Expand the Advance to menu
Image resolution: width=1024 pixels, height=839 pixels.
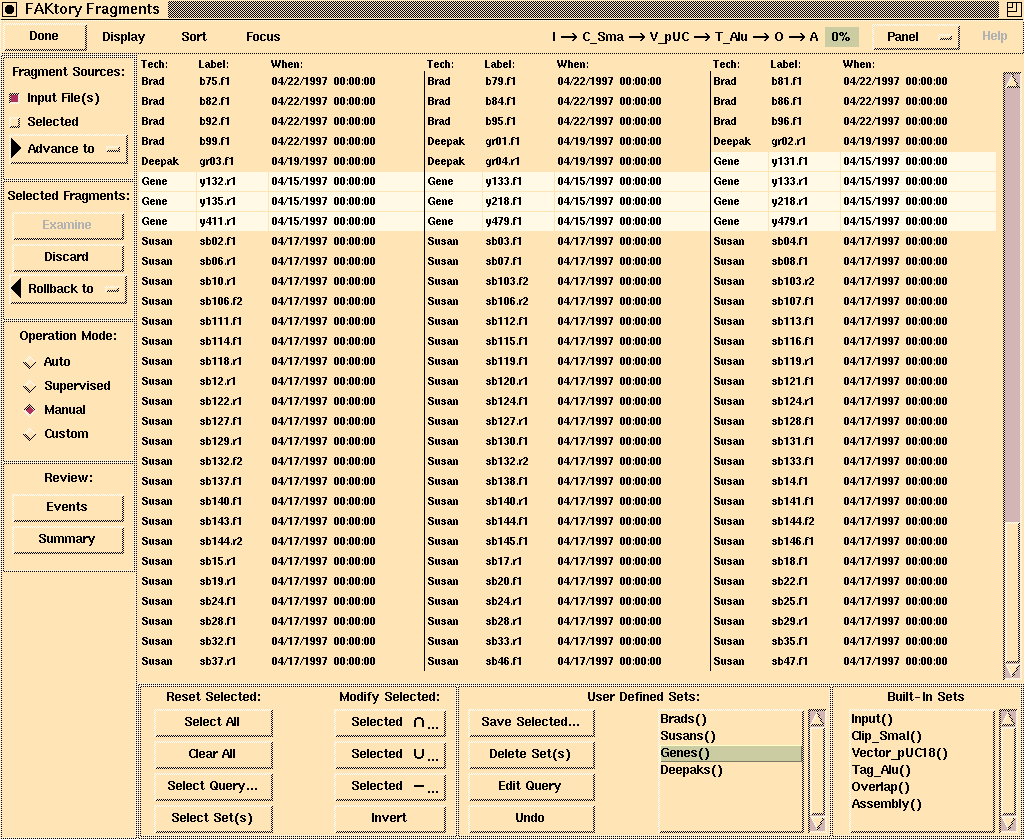pyautogui.click(x=68, y=149)
